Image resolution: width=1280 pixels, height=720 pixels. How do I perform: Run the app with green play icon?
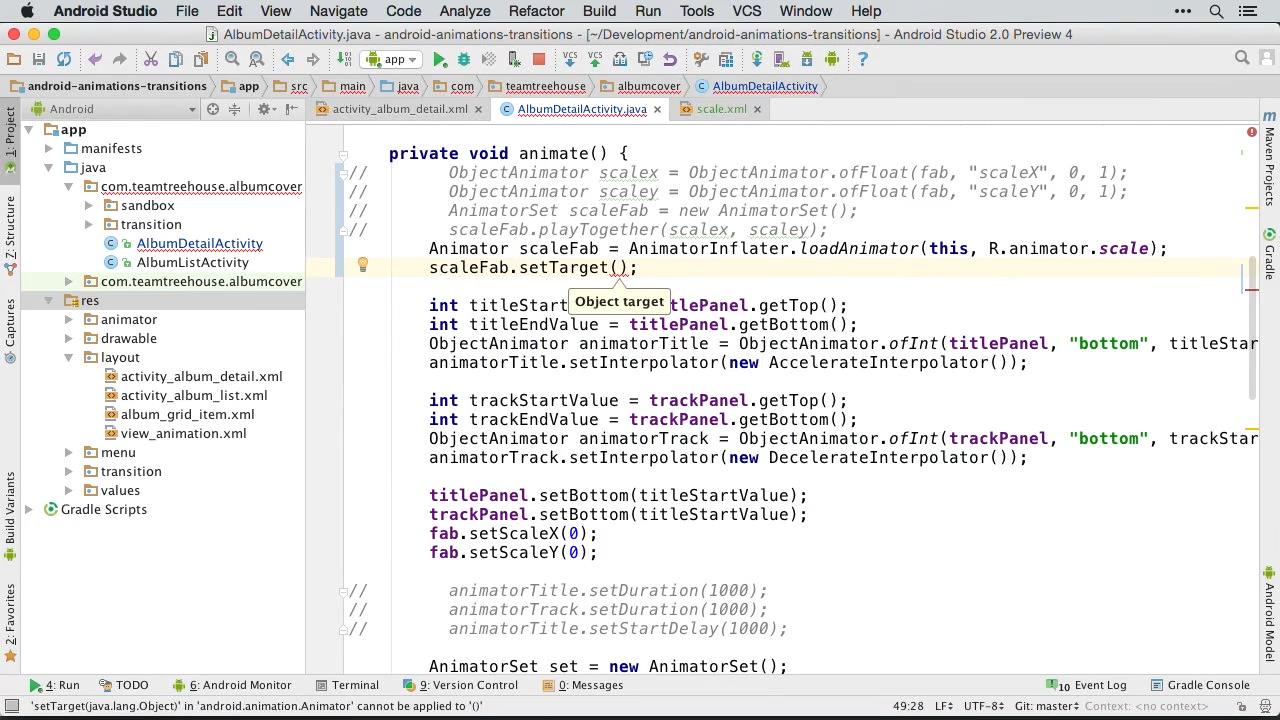pyautogui.click(x=439, y=59)
